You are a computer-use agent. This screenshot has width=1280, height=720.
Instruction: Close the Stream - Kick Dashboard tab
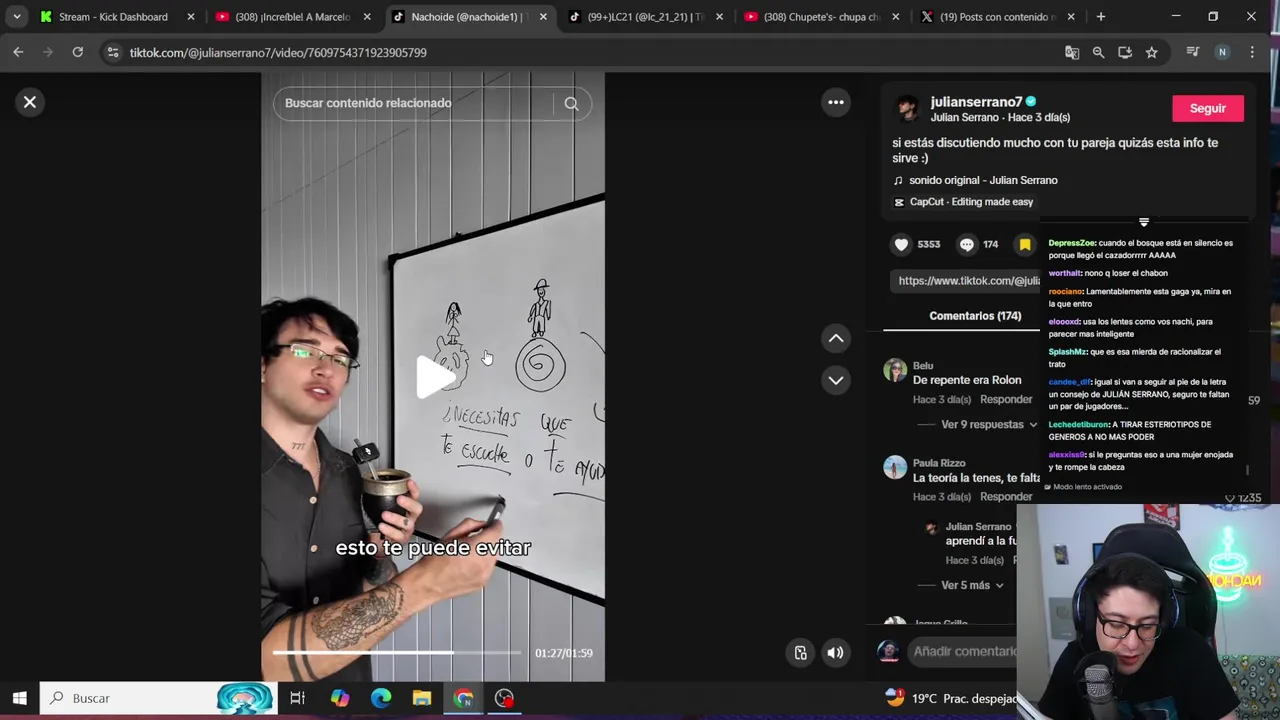click(x=190, y=17)
